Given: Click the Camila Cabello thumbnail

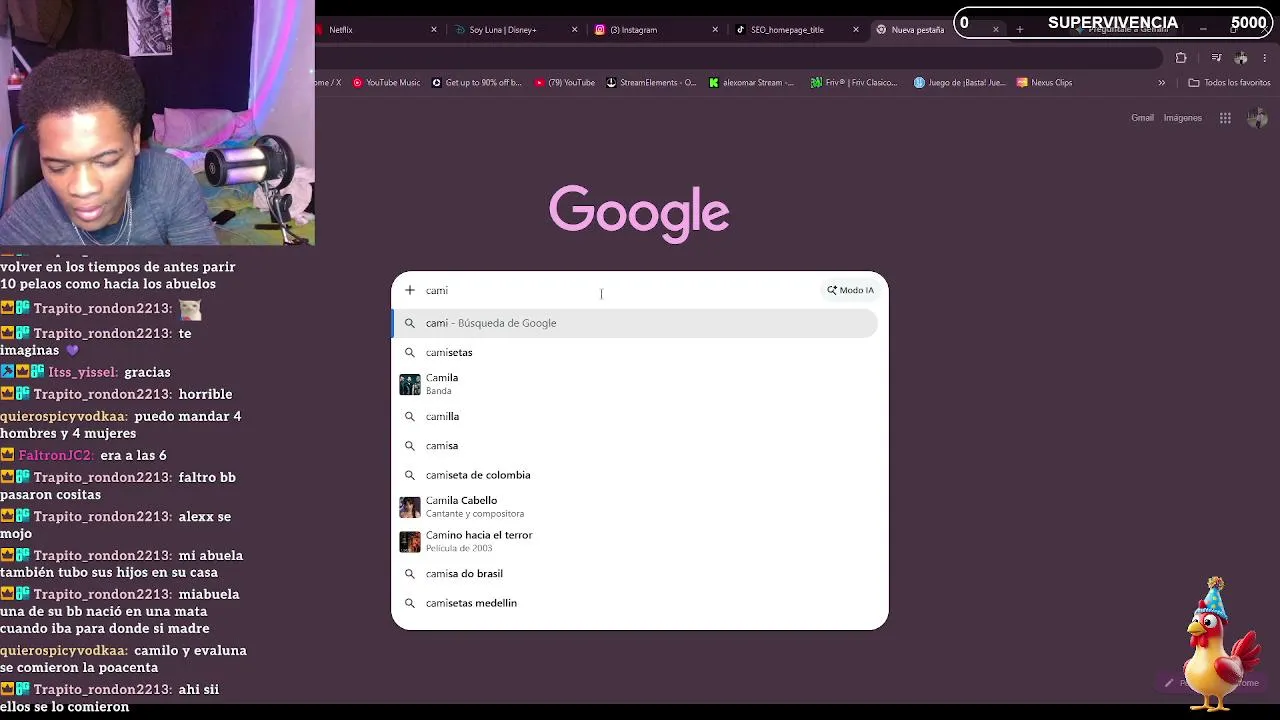Looking at the screenshot, I should coord(410,507).
